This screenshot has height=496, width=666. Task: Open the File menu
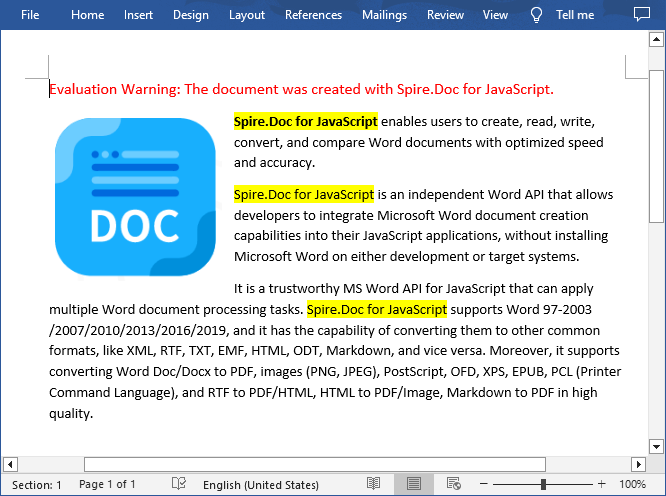pyautogui.click(x=30, y=15)
